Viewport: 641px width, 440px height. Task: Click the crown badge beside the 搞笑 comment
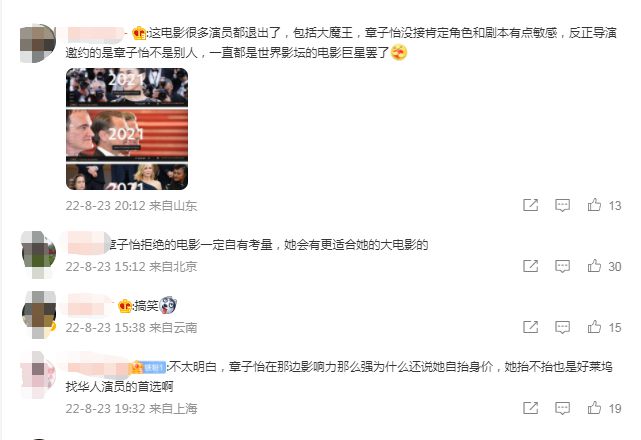click(125, 306)
